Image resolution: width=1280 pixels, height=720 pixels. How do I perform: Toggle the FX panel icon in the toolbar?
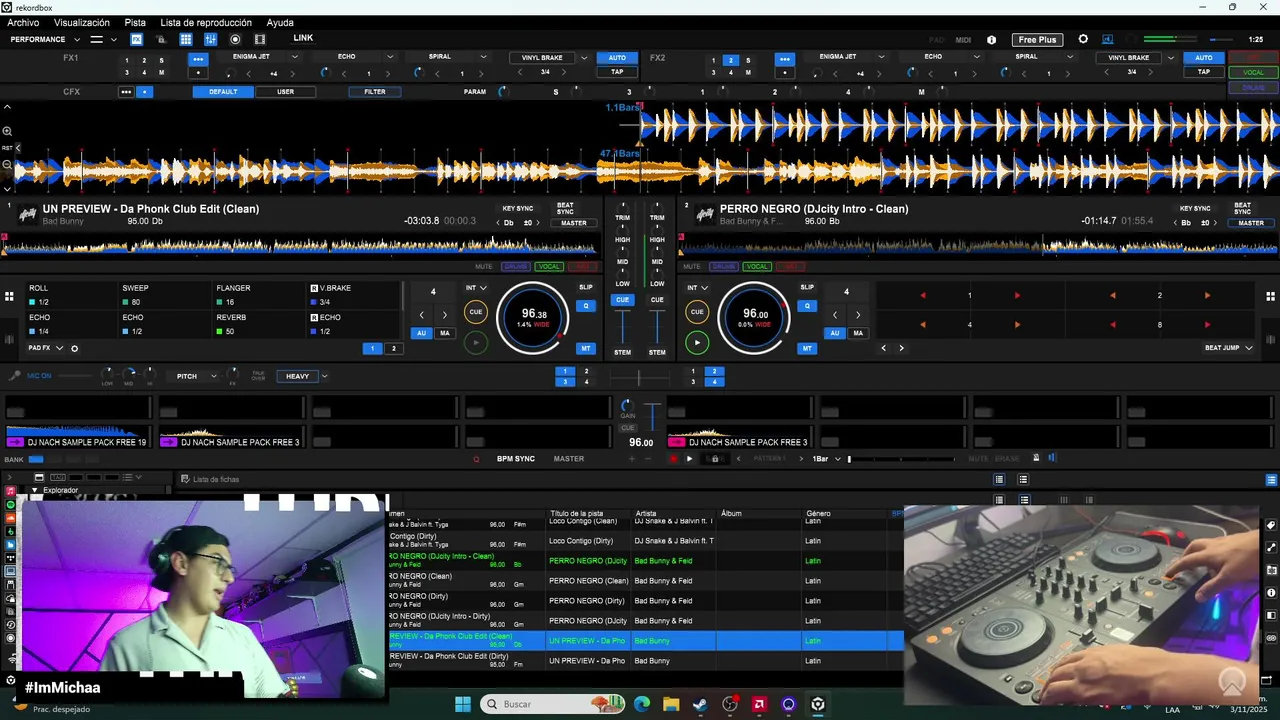click(x=137, y=39)
